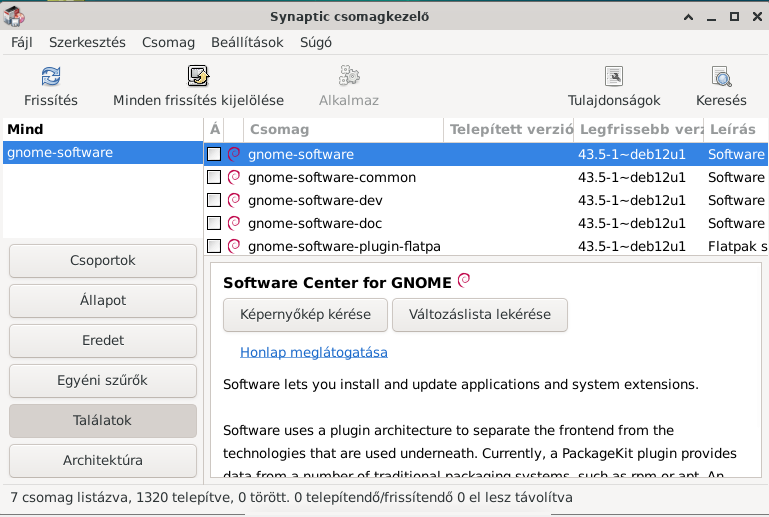Click the Mind list header
769x517 pixels.
[x=103, y=129]
